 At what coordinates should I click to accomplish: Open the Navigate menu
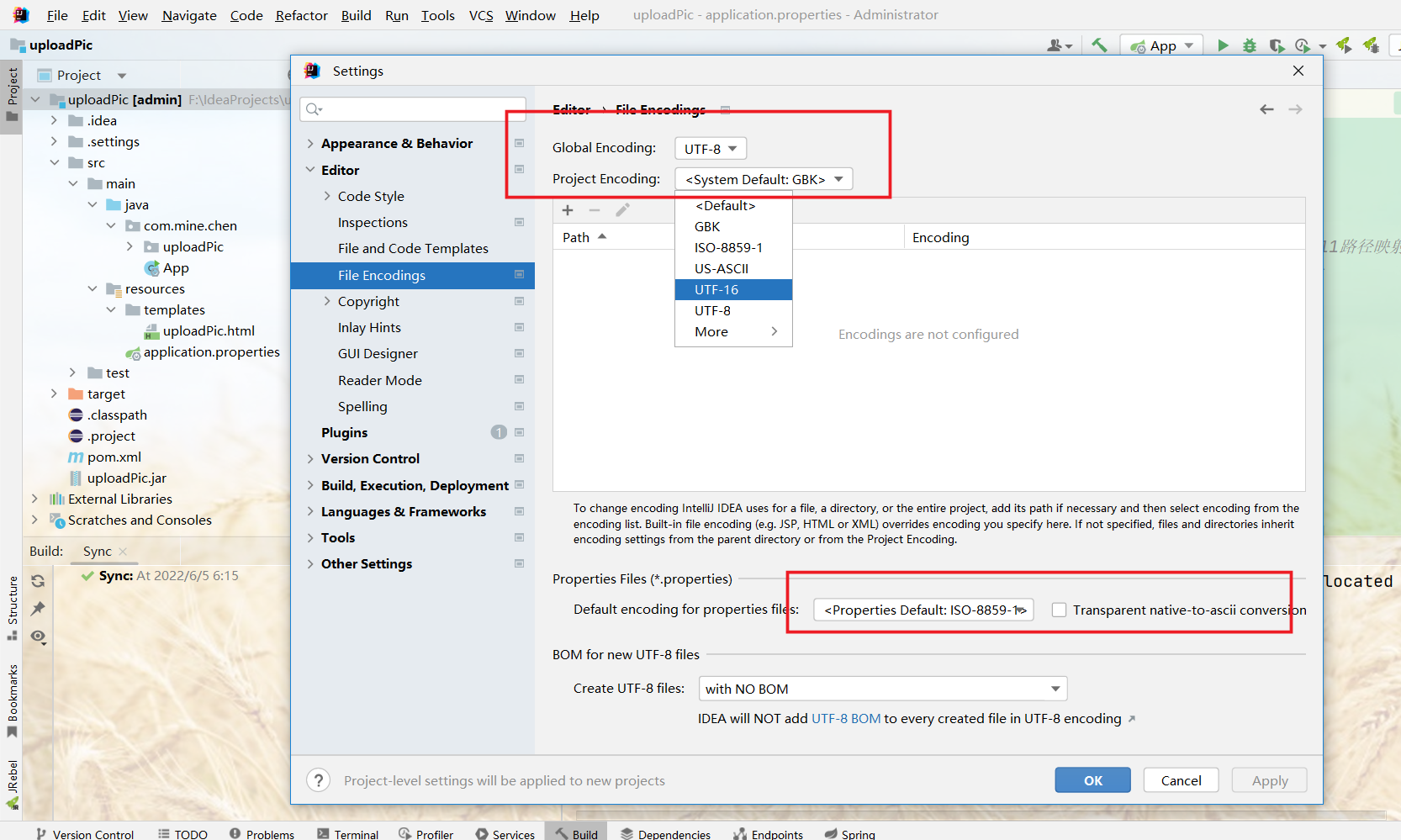189,15
